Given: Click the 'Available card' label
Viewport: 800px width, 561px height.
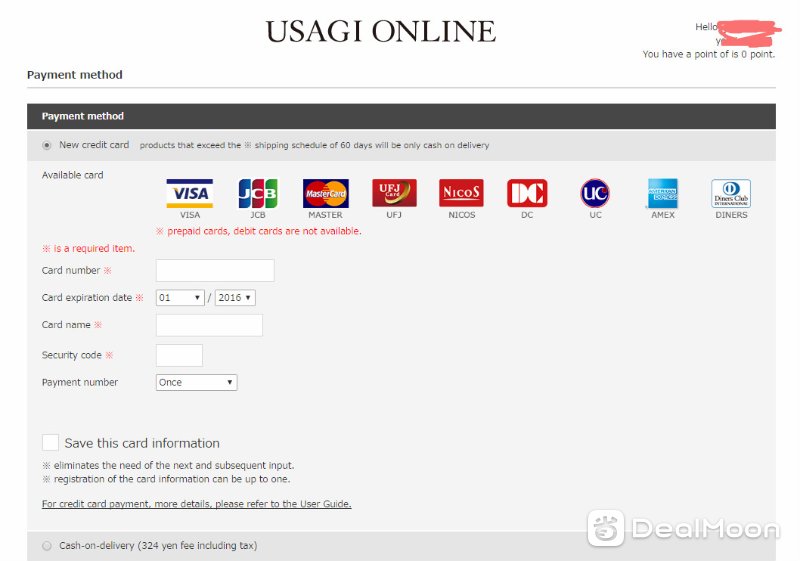Looking at the screenshot, I should click(x=72, y=175).
